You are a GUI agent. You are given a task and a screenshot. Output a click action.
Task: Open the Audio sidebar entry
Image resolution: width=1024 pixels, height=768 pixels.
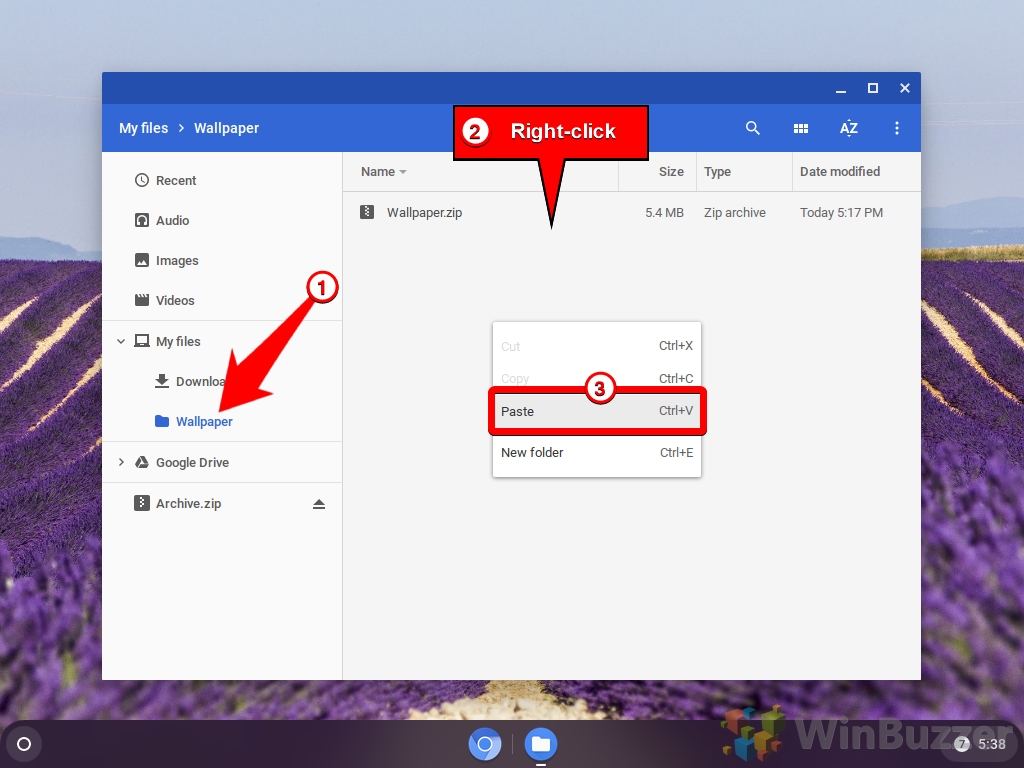coord(222,220)
